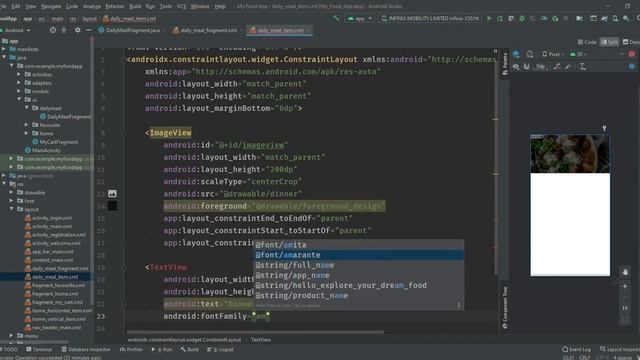Click the Debug app bug icon
640x360 pixels.
point(522,18)
